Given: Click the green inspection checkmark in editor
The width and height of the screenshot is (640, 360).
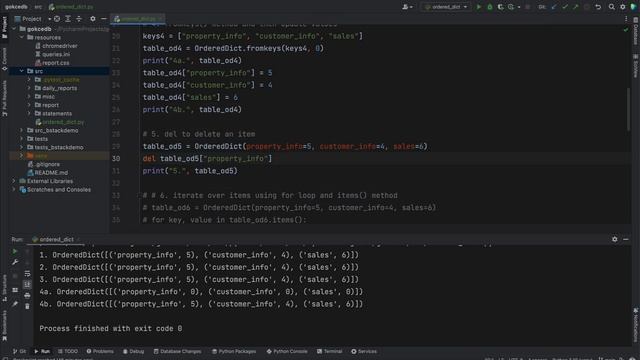Looking at the screenshot, I should (x=626, y=30).
